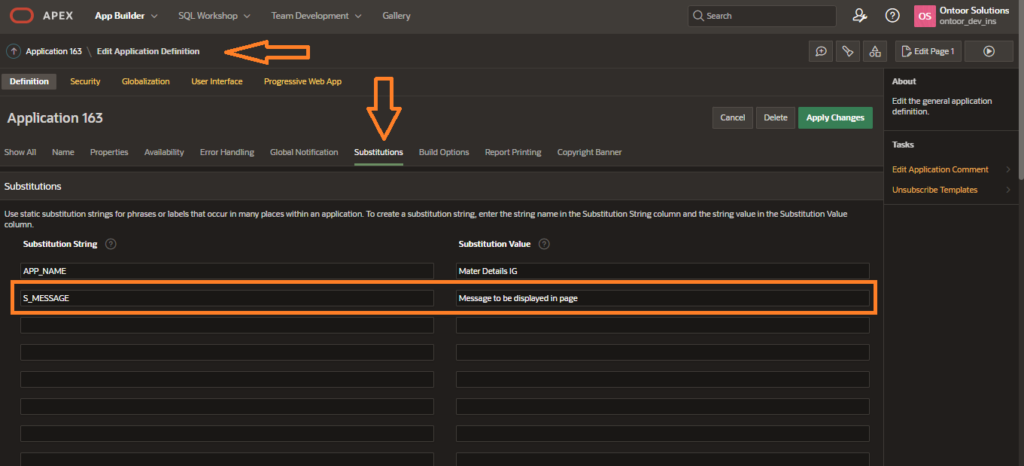This screenshot has height=466, width=1024.
Task: Click the S_MESSAGE substitution string field
Action: tap(227, 298)
